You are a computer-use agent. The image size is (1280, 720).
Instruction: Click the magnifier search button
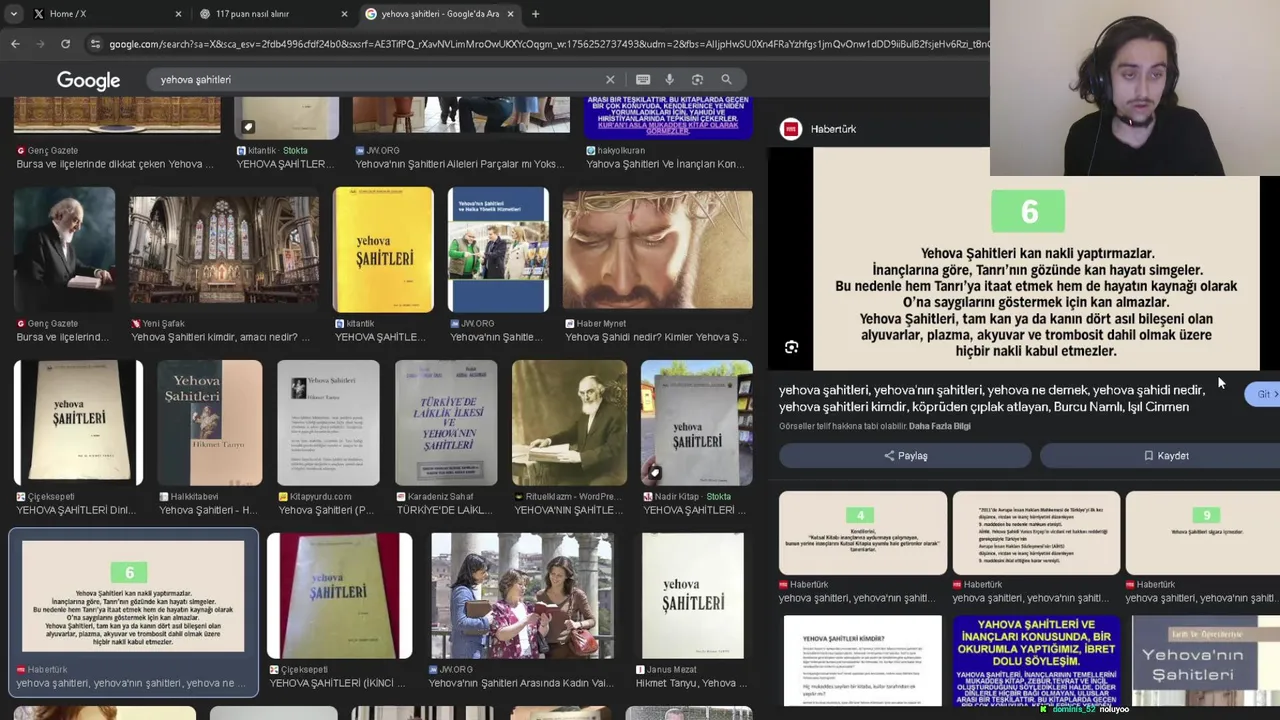point(727,79)
